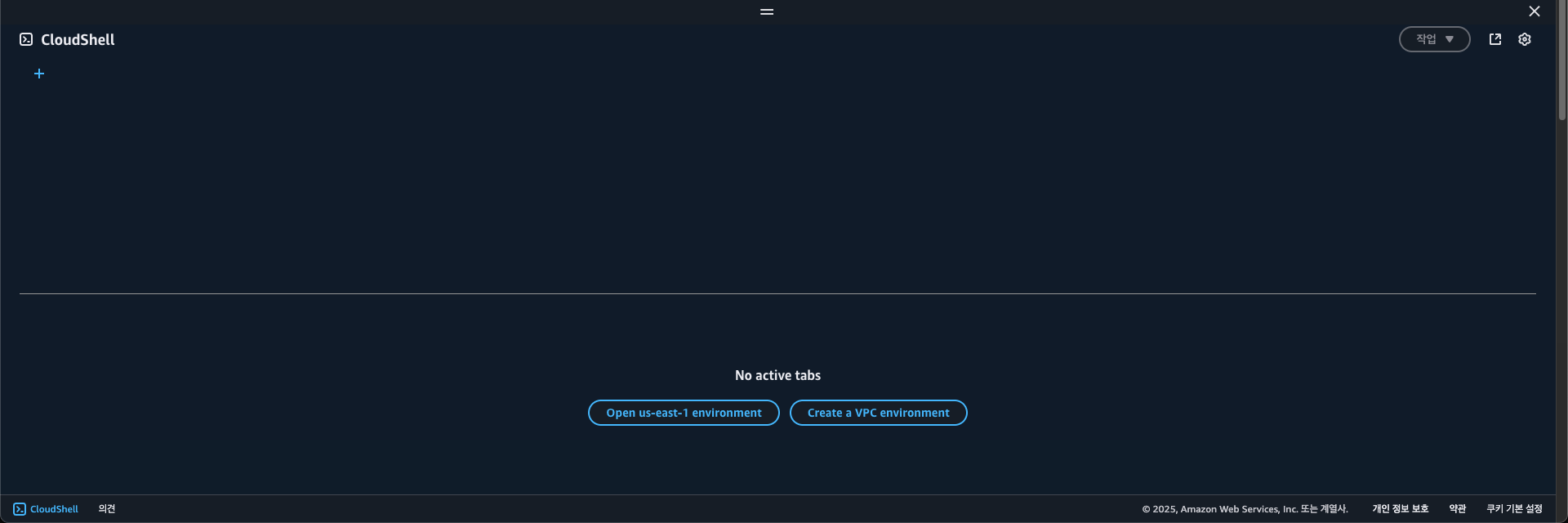Viewport: 1568px width, 523px height.
Task: Open 쿠키 기본 설정 cookie preferences
Action: pos(1514,509)
